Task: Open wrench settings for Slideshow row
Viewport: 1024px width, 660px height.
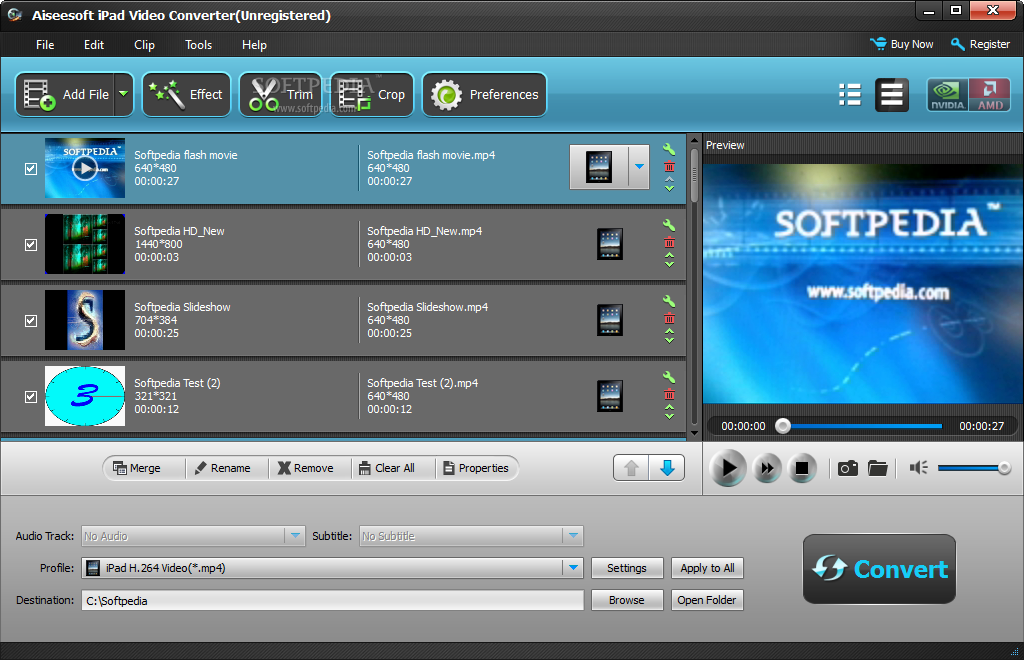Action: point(669,301)
